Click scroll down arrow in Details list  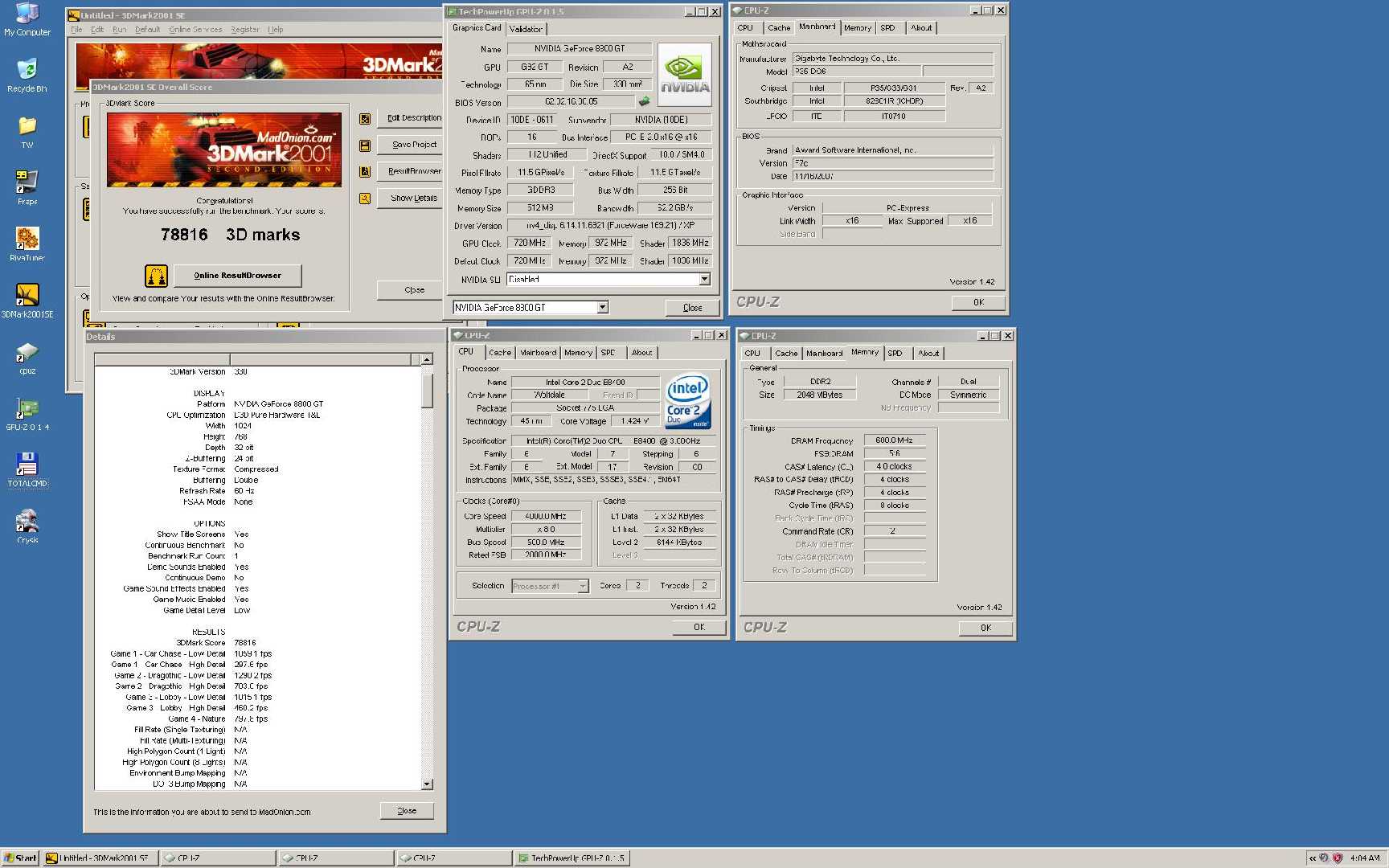point(427,784)
